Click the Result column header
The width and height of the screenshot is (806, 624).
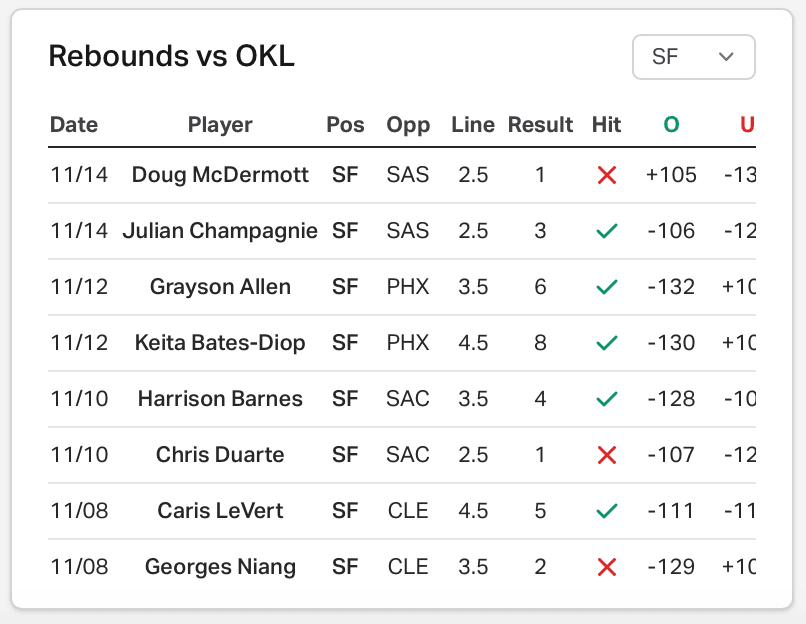pos(540,125)
